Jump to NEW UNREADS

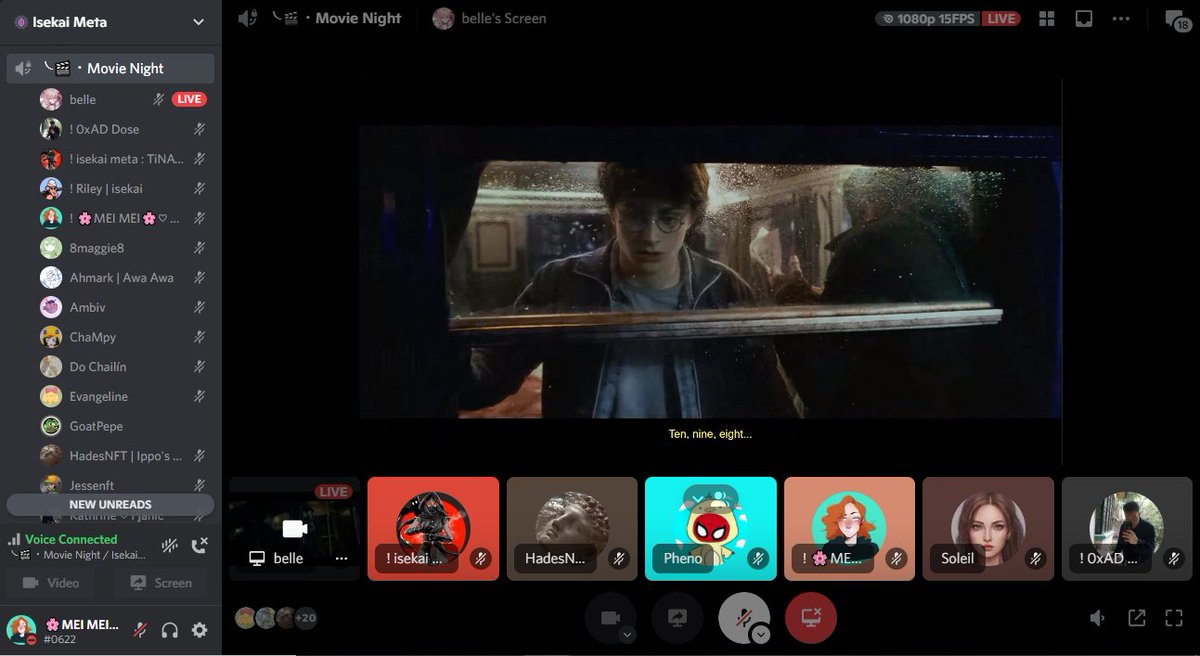coord(110,504)
